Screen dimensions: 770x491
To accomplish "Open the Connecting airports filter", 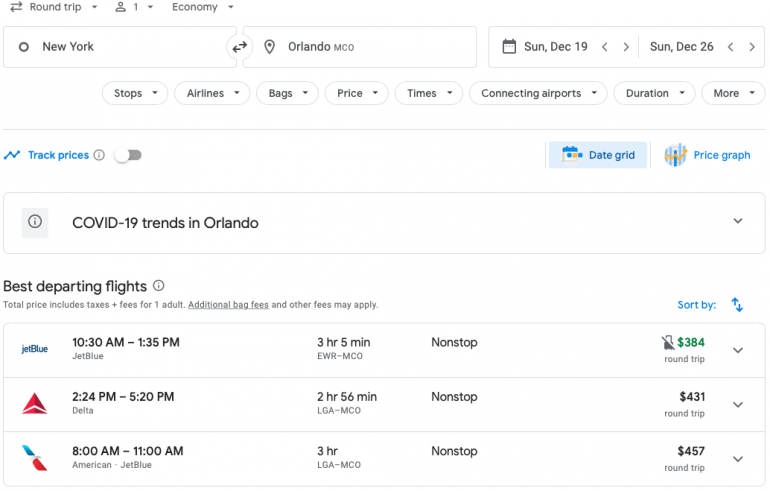I will (x=538, y=93).
